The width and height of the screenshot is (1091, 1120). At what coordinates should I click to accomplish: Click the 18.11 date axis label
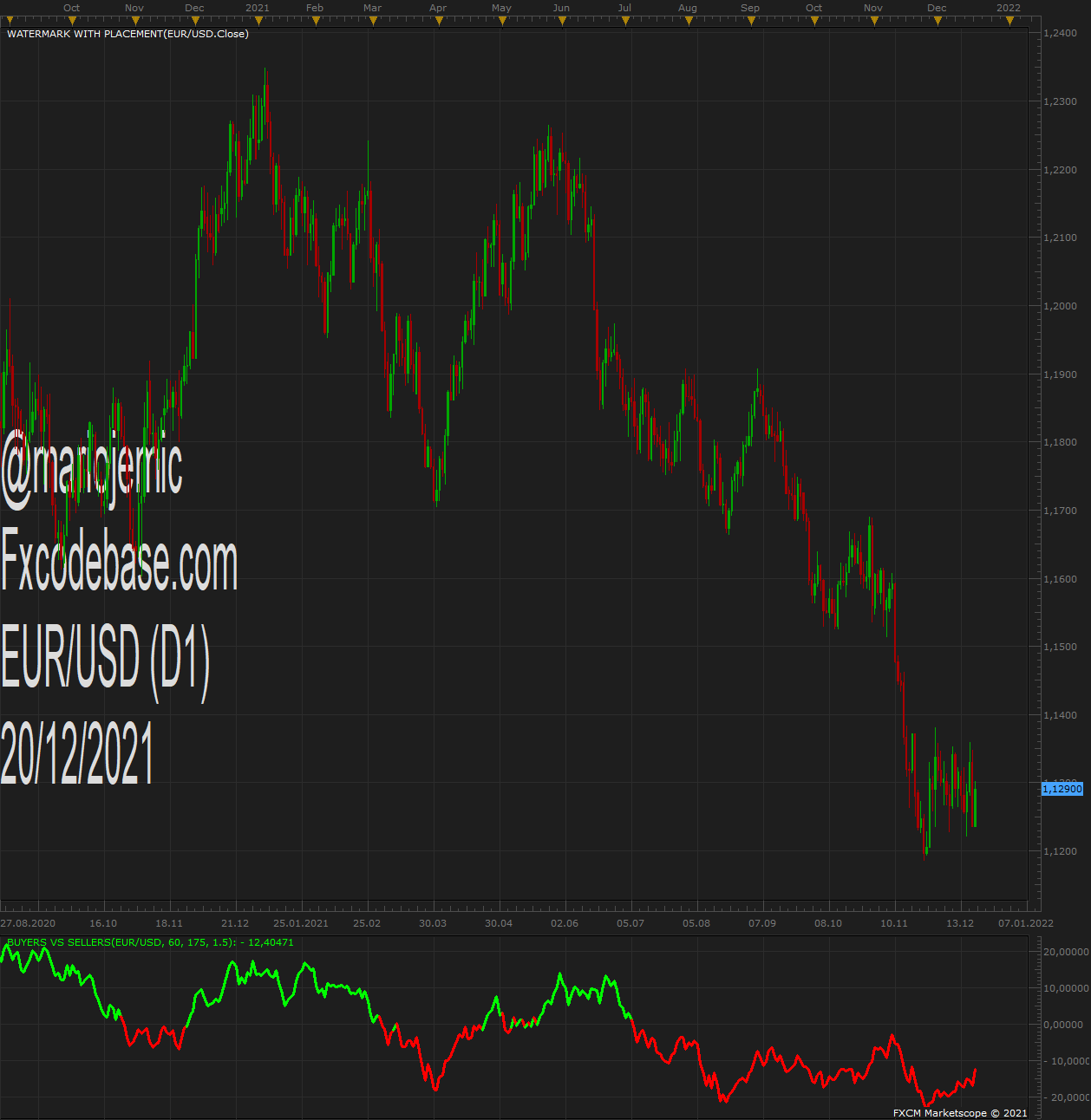(169, 923)
